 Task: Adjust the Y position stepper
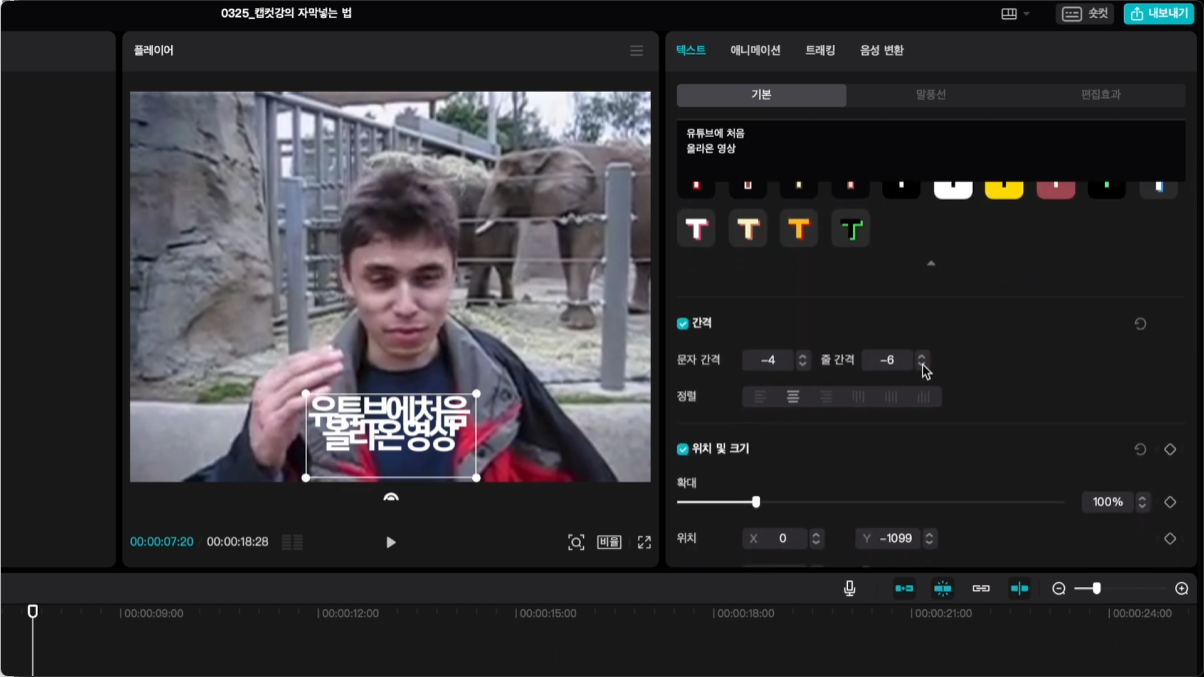click(x=929, y=538)
